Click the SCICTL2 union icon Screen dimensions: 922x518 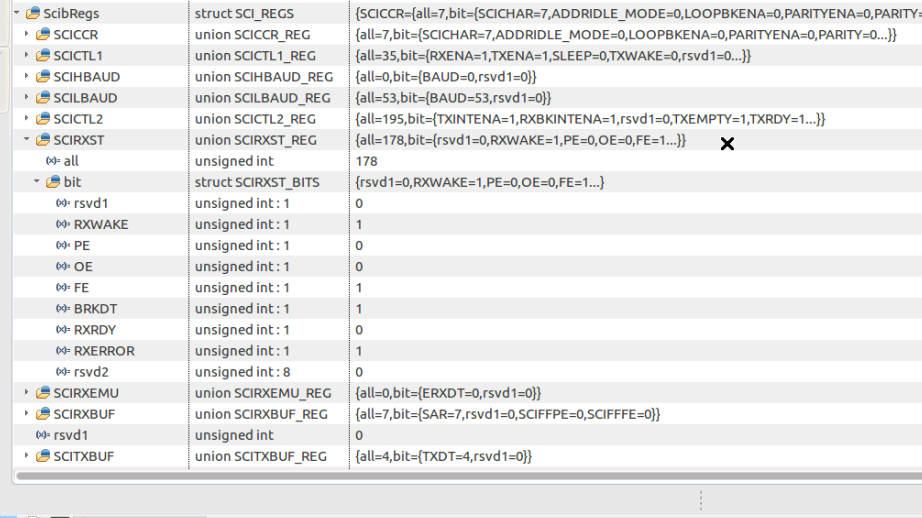tap(43, 119)
